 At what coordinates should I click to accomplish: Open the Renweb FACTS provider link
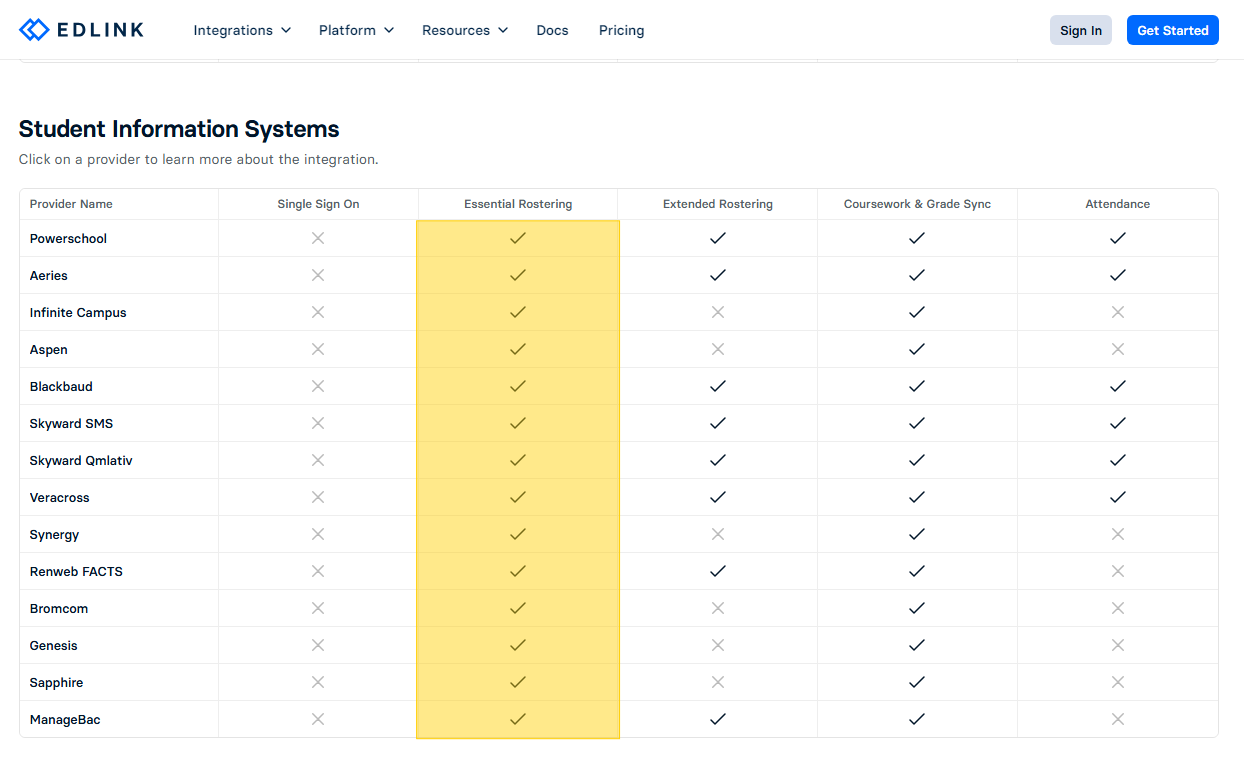pyautogui.click(x=76, y=571)
